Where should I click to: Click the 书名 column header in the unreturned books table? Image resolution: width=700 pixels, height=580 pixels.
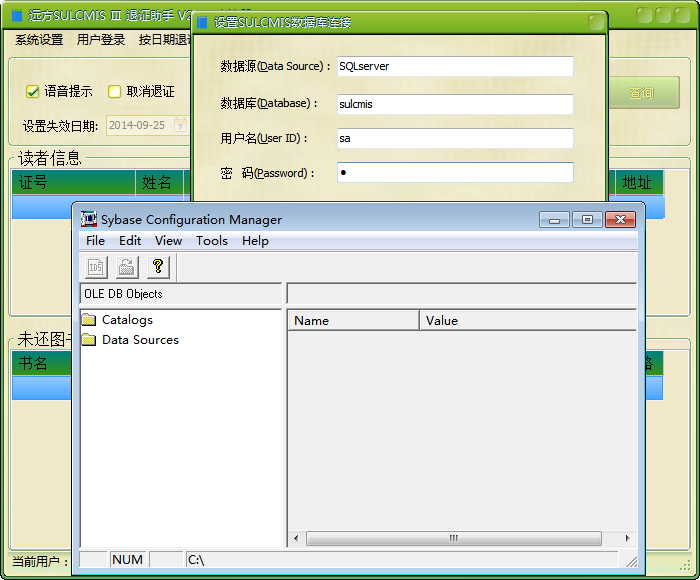pyautogui.click(x=42, y=363)
